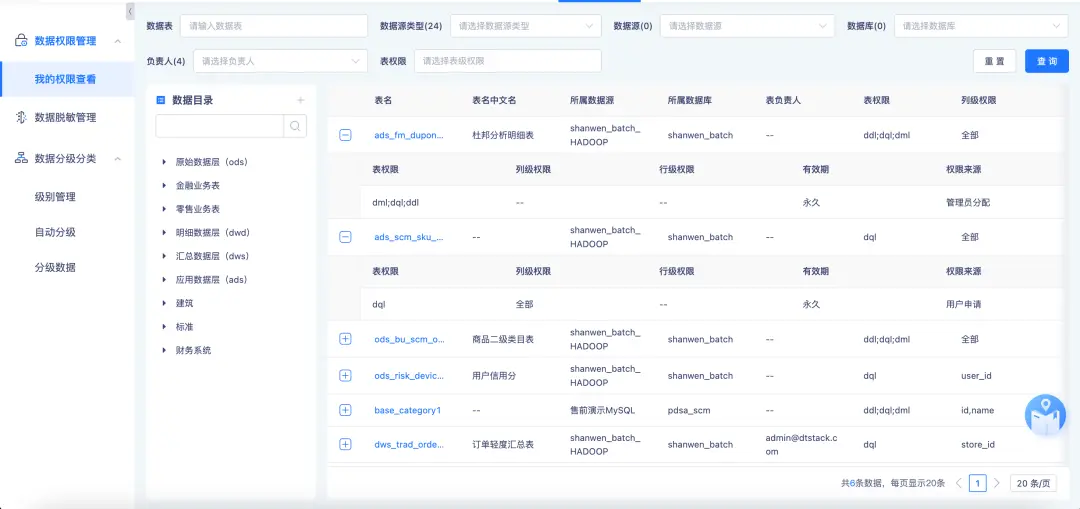Open the ods_bu_scm_o table link
Image resolution: width=1080 pixels, height=509 pixels.
[408, 339]
